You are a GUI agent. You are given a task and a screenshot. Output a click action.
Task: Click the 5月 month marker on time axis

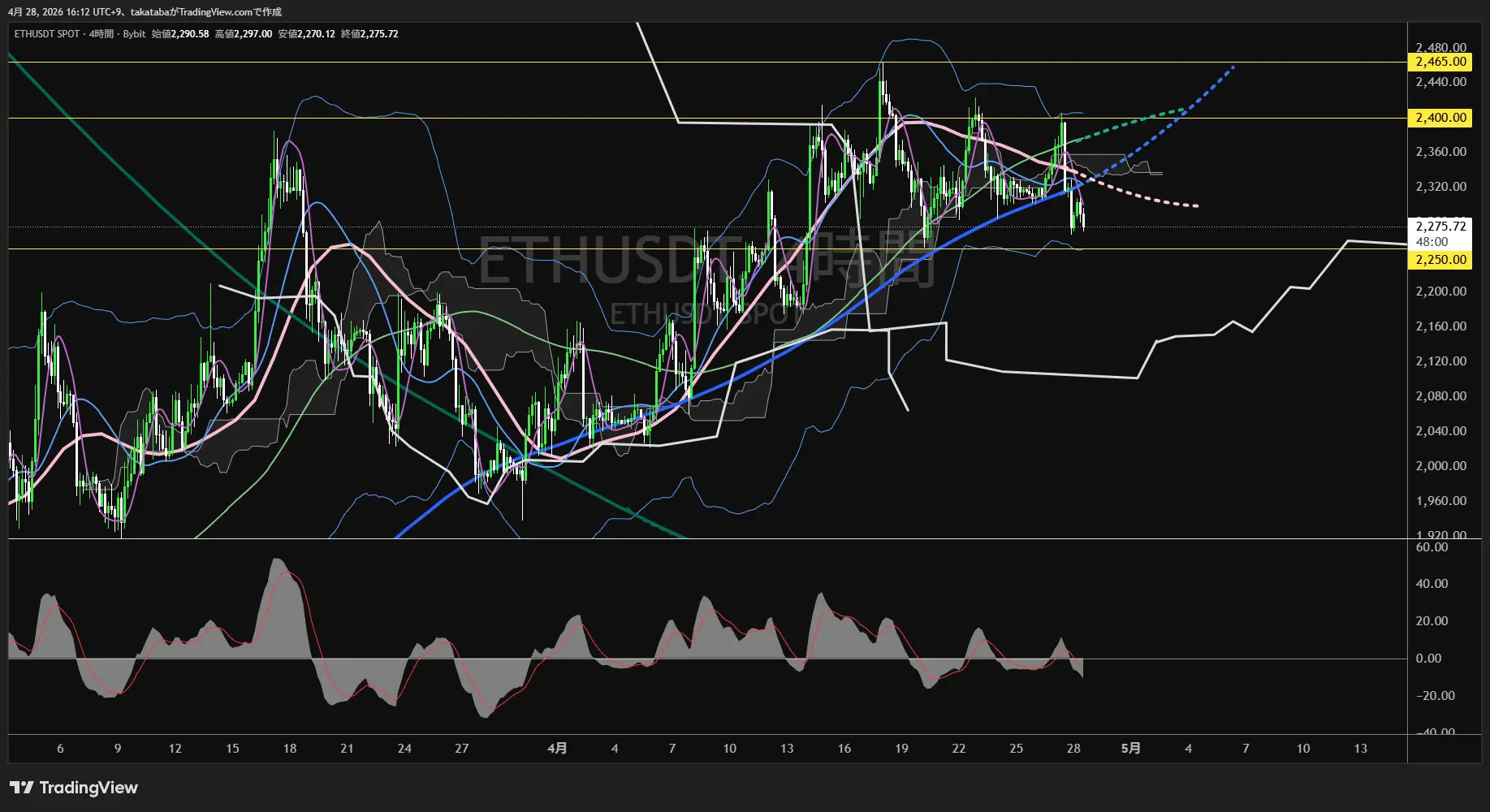(1130, 749)
